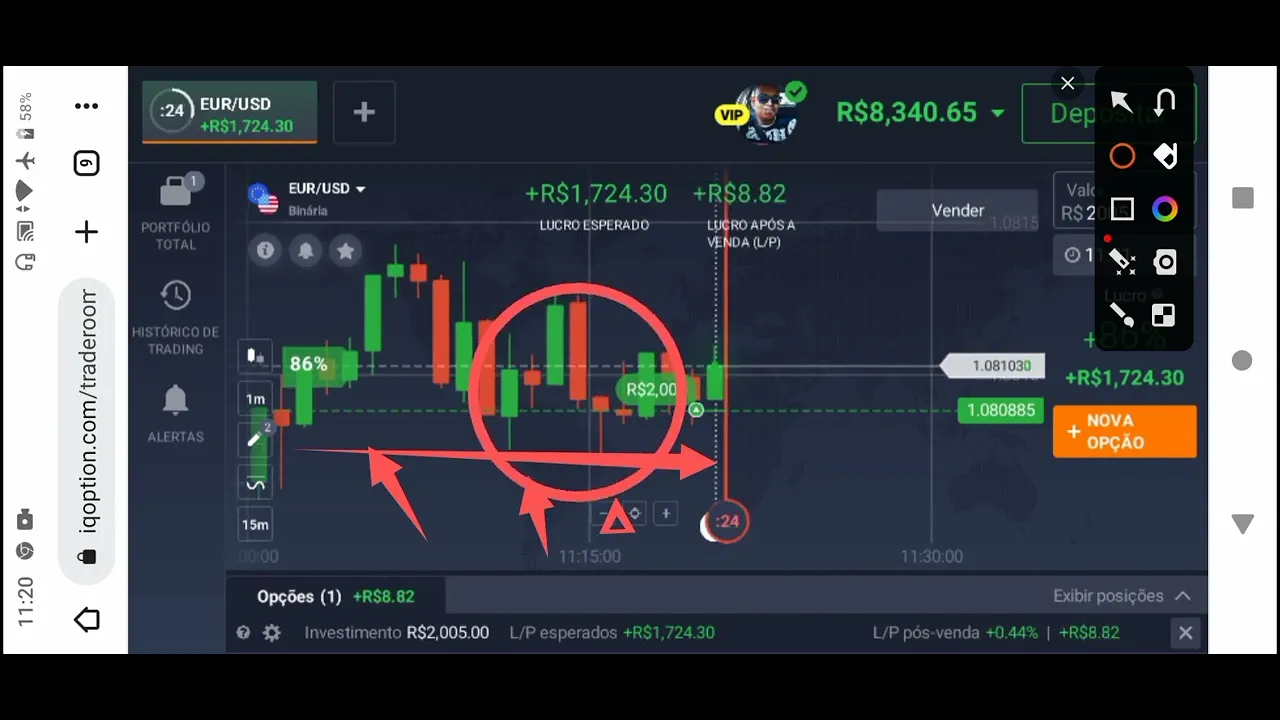1280x720 pixels.
Task: Open the browser three-dot menu
Action: pos(87,106)
